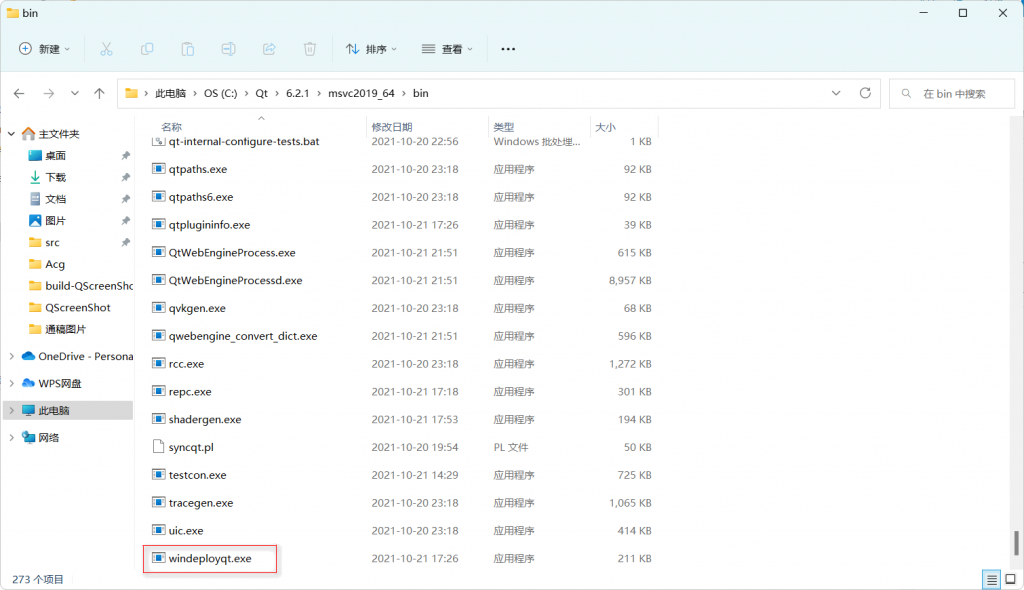Switch to large thumbnails view in status bar
Image resolution: width=1024 pixels, height=590 pixels.
(x=1010, y=580)
